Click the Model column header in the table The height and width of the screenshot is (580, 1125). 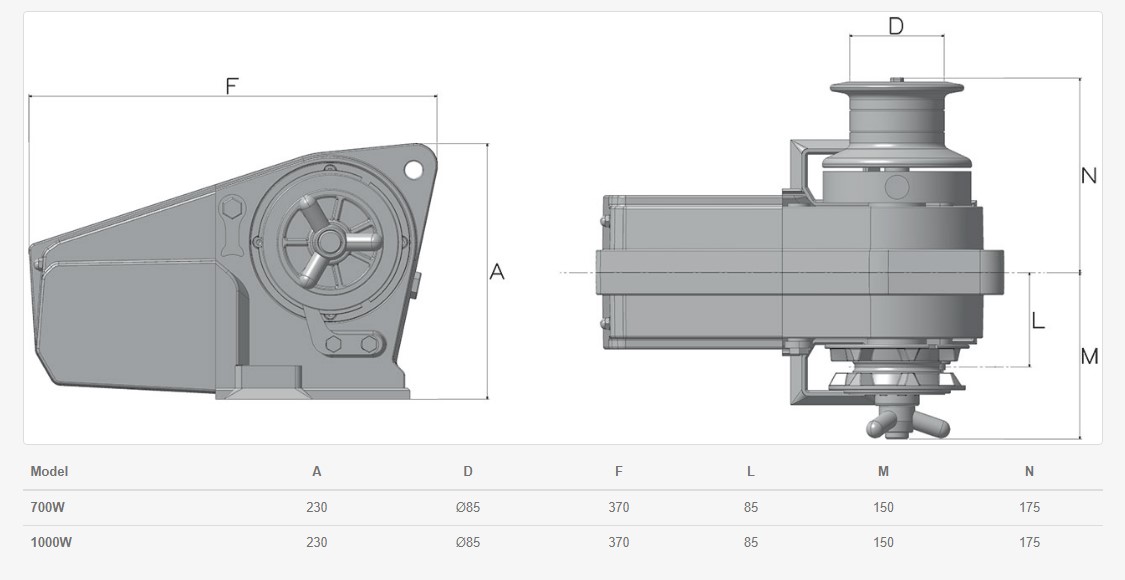tap(49, 472)
